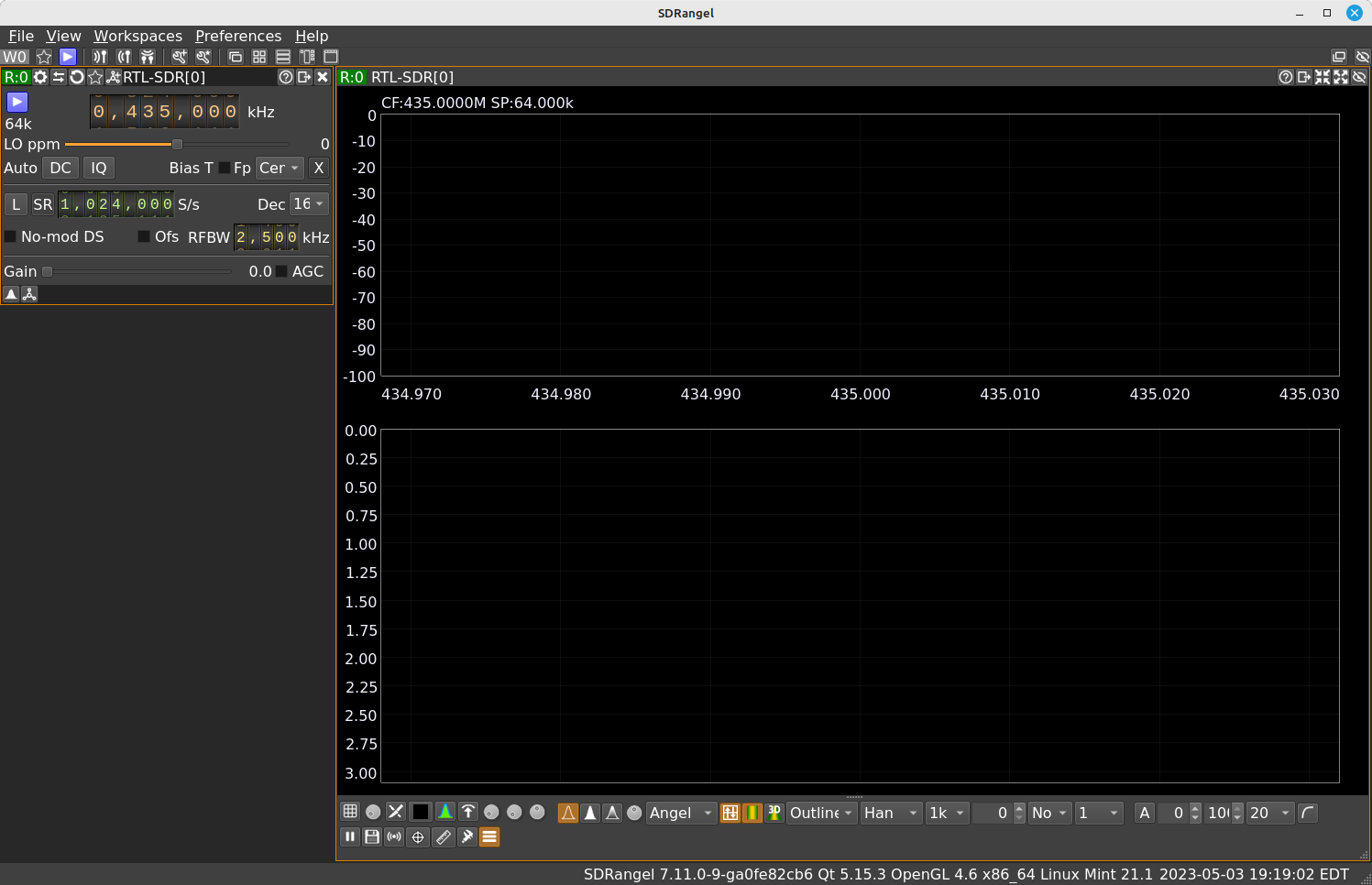
Task: Start RTL-SDR acquisition play button
Action: 17,102
